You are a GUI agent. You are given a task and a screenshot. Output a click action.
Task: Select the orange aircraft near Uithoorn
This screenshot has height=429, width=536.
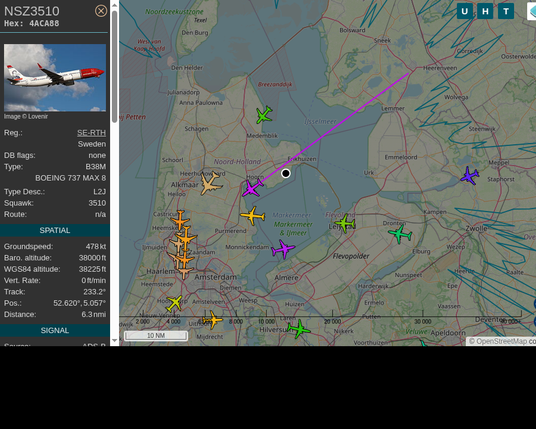(212, 320)
